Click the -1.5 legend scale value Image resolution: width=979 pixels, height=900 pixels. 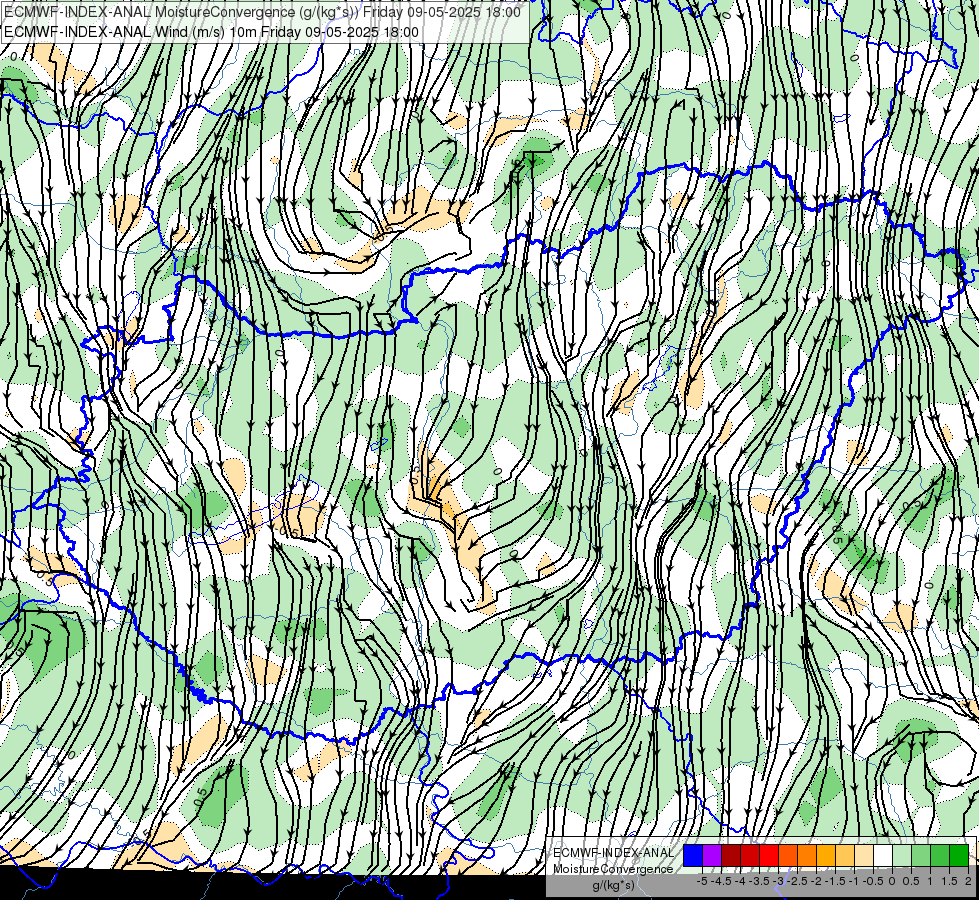(835, 881)
